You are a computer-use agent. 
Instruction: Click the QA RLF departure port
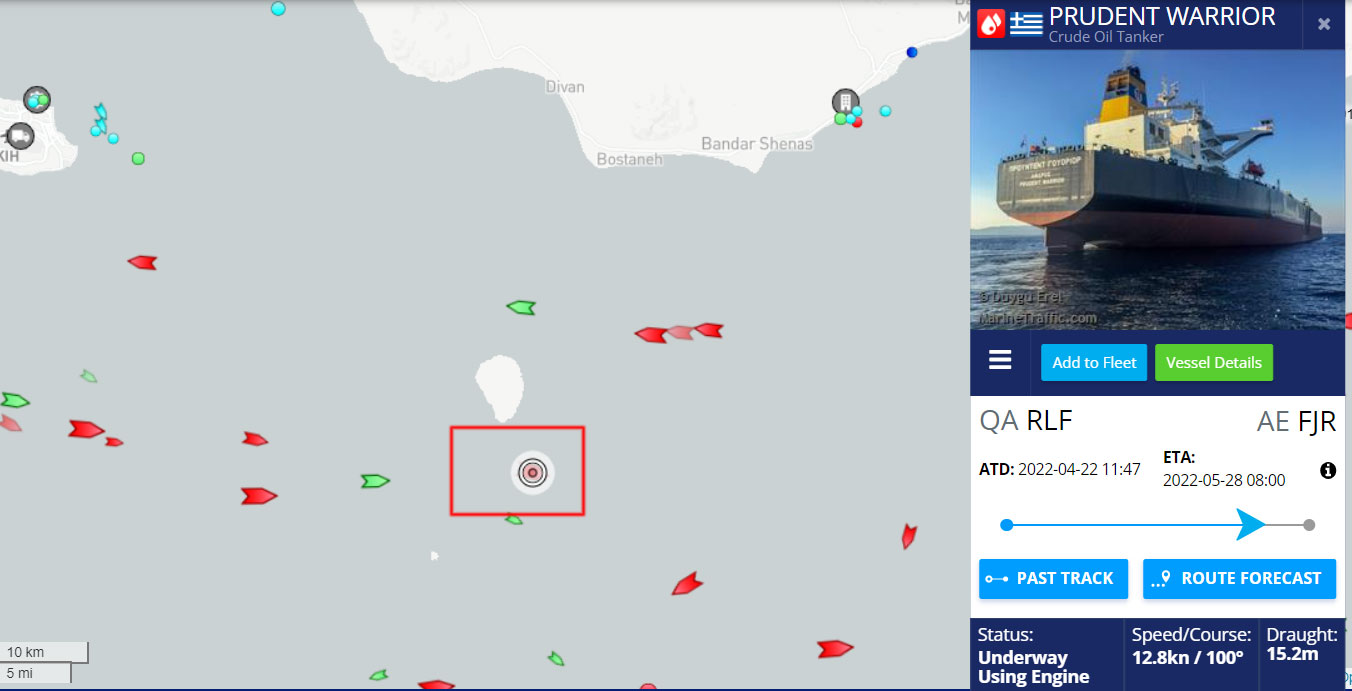click(1026, 421)
